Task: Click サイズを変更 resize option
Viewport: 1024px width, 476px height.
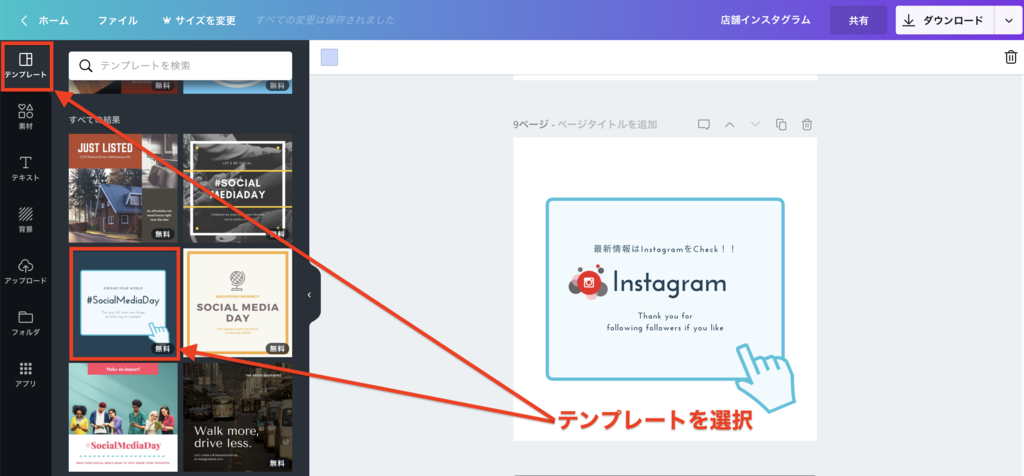Action: (199, 20)
